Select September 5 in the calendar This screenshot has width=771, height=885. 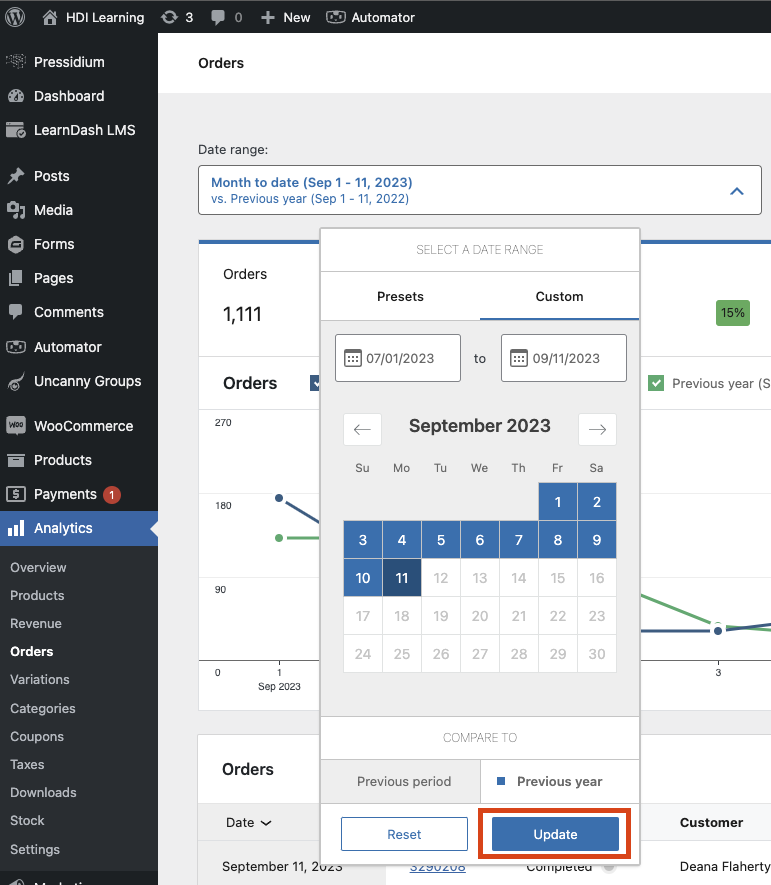point(441,540)
